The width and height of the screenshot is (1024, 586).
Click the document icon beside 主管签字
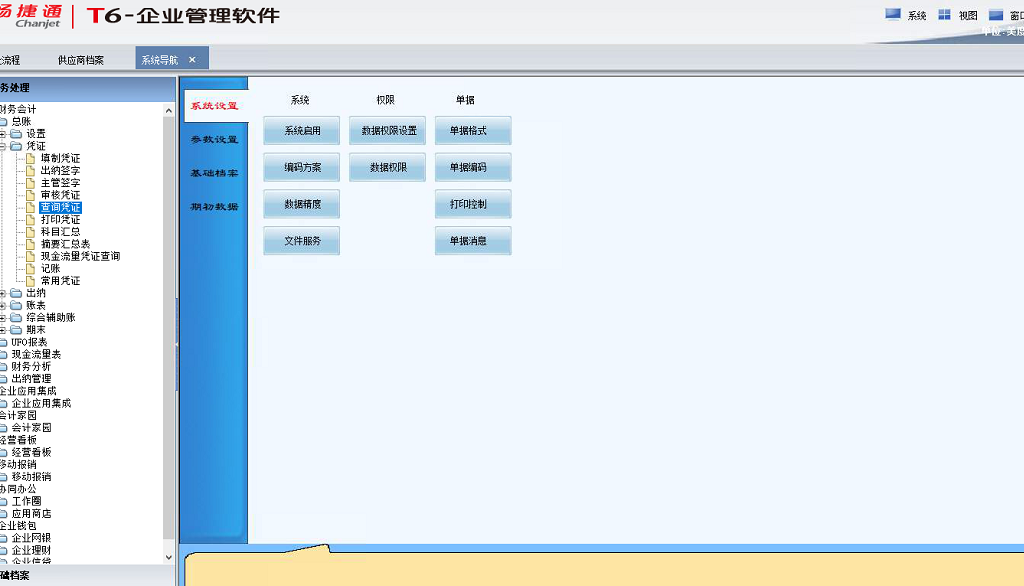point(30,183)
